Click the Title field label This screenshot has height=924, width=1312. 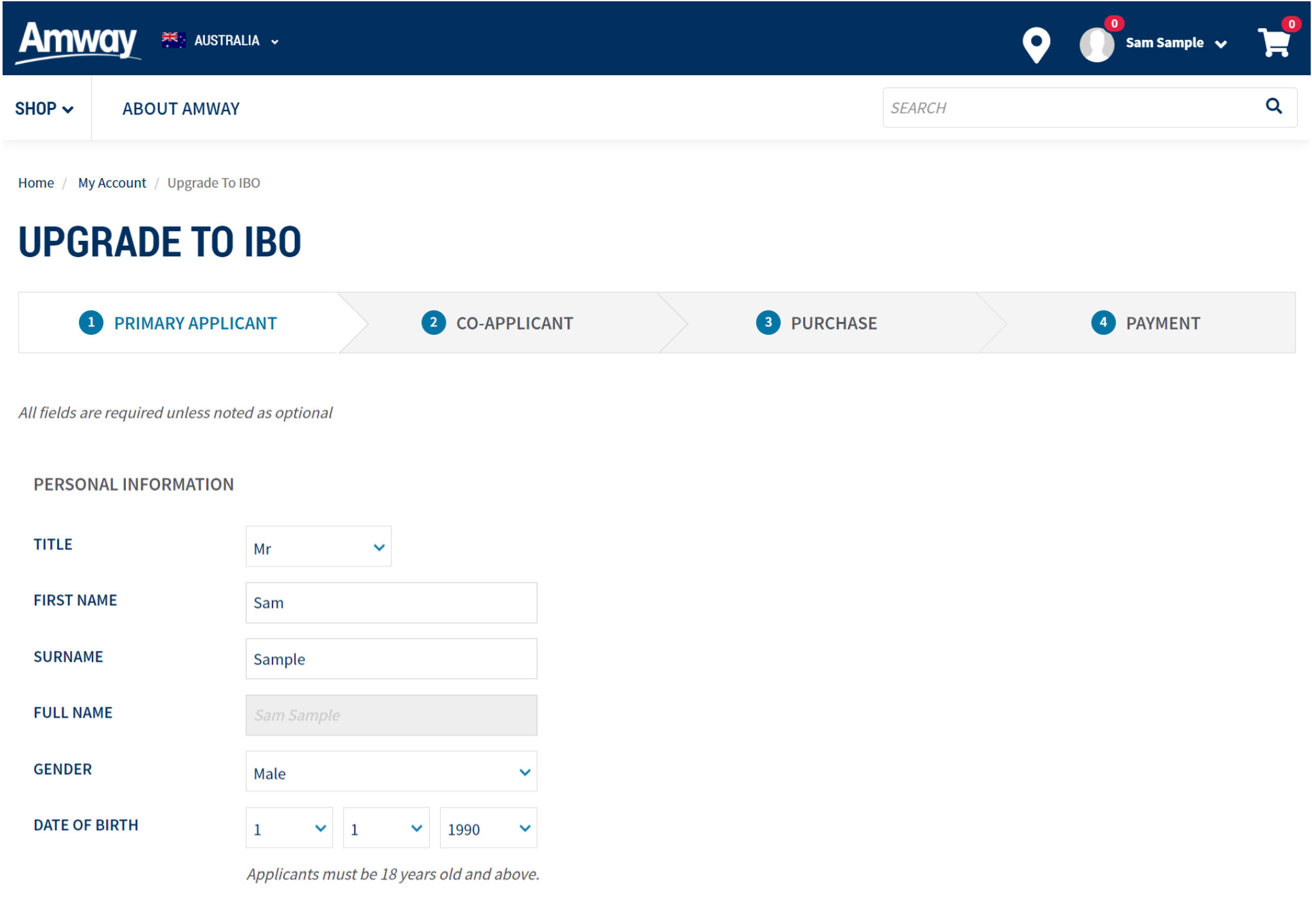53,544
